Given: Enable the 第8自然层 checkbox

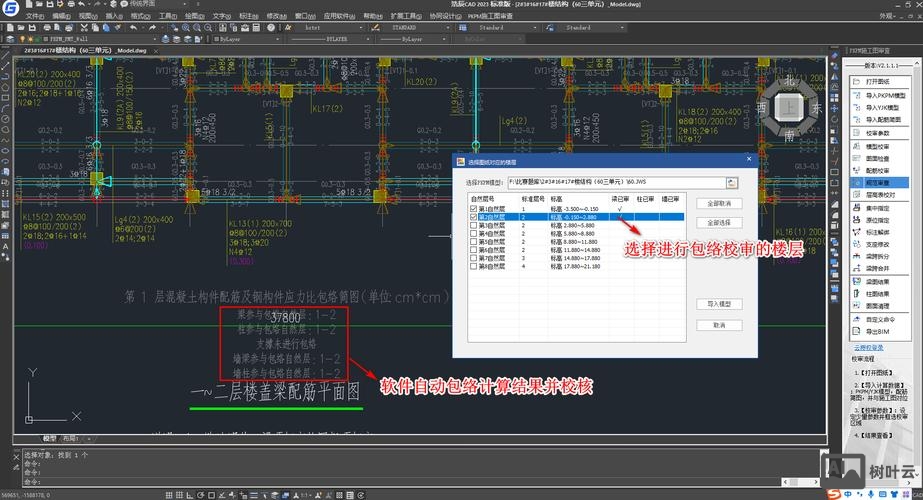Looking at the screenshot, I should click(474, 267).
